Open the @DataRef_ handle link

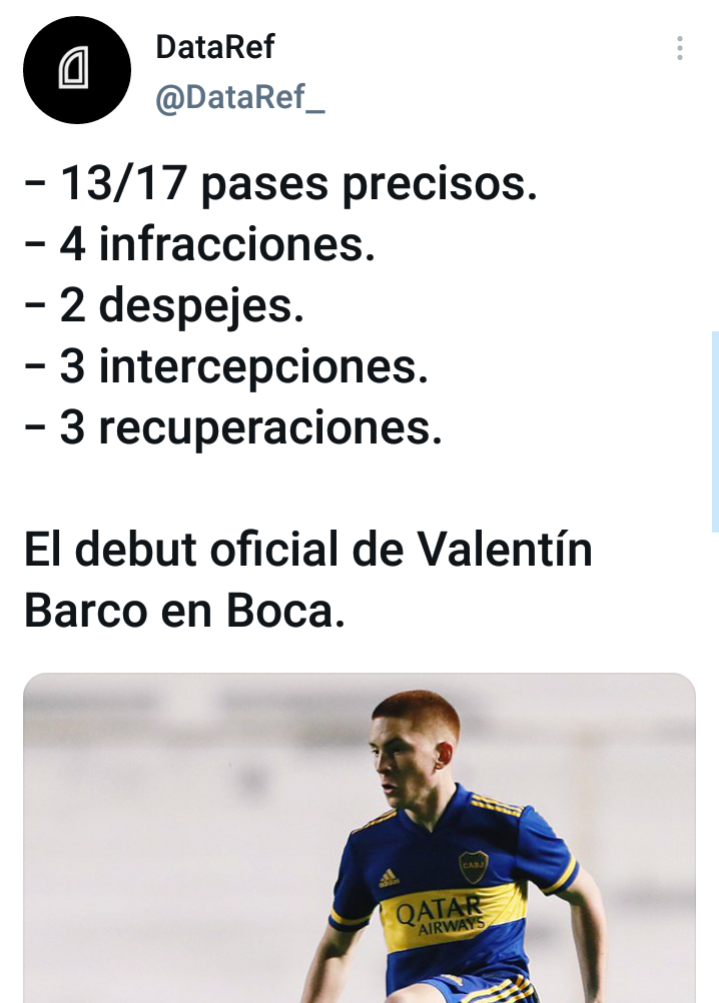[x=240, y=98]
